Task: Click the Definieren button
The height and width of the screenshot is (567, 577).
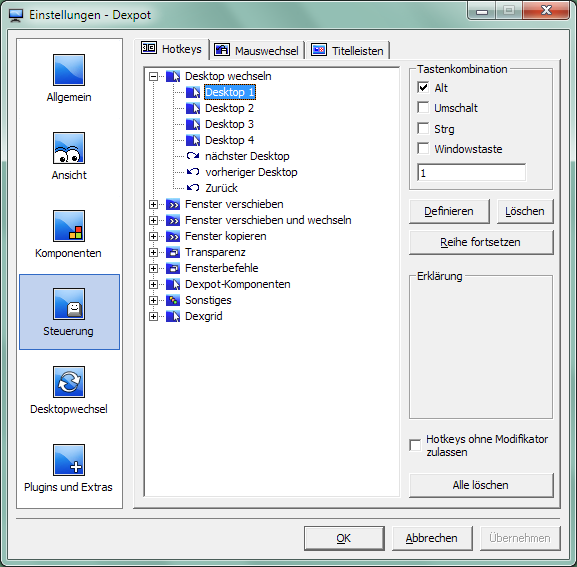Action: coord(449,212)
